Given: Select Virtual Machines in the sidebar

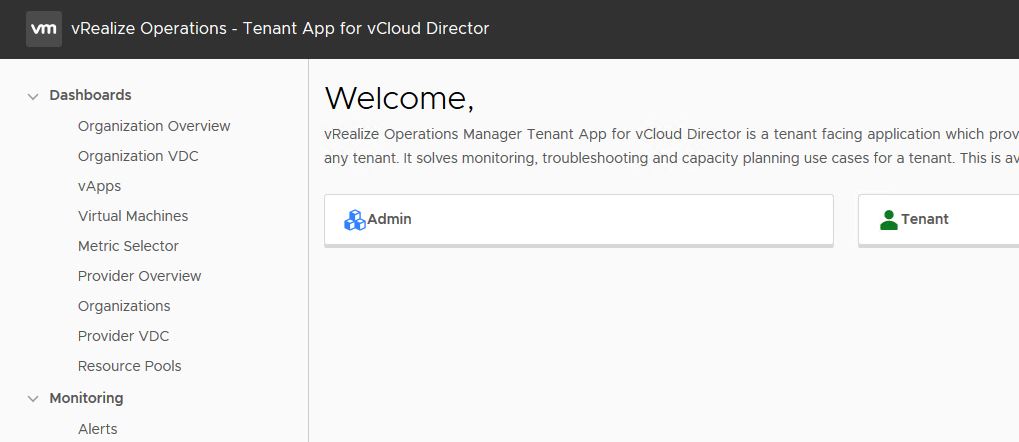Looking at the screenshot, I should 133,216.
